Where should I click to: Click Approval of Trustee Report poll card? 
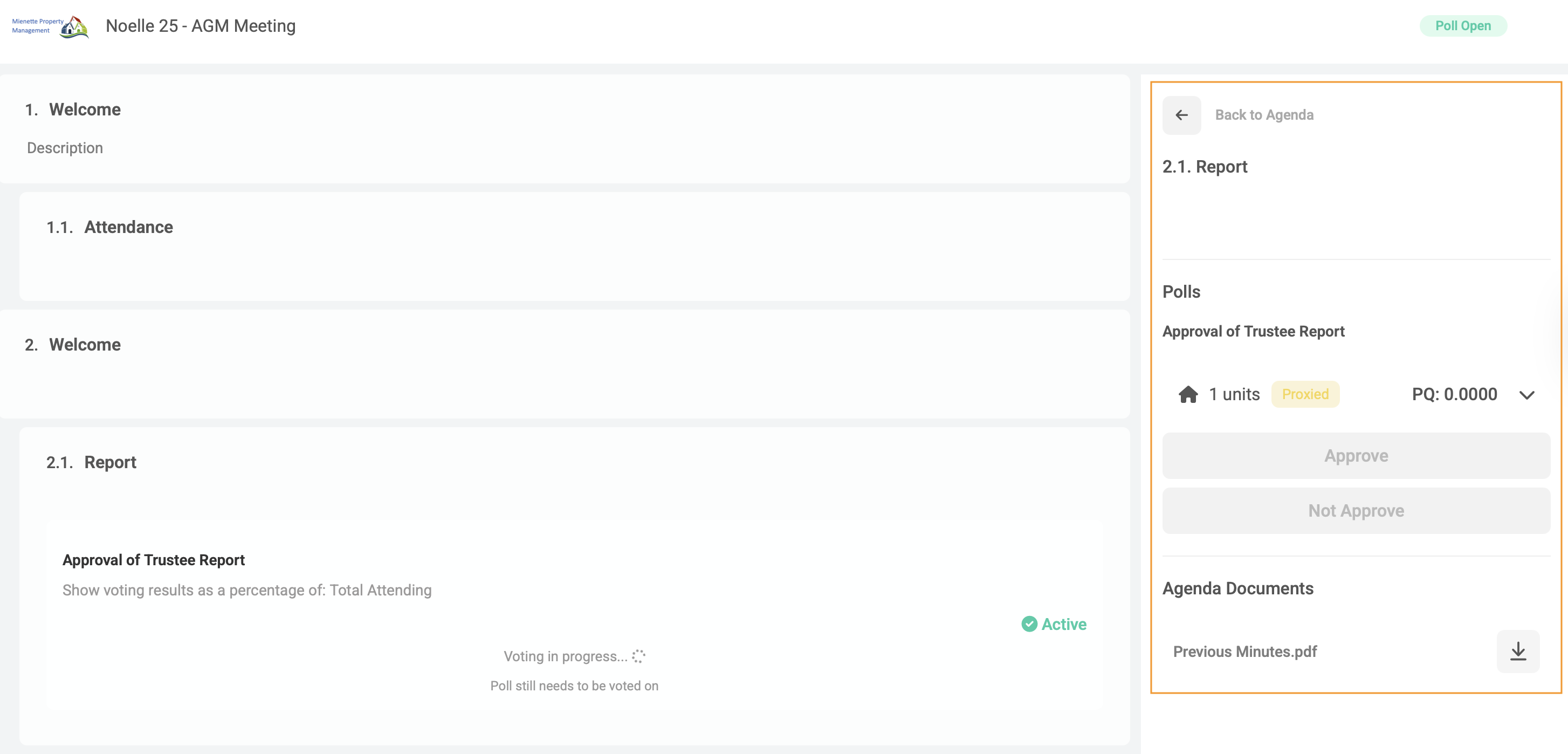(153, 560)
